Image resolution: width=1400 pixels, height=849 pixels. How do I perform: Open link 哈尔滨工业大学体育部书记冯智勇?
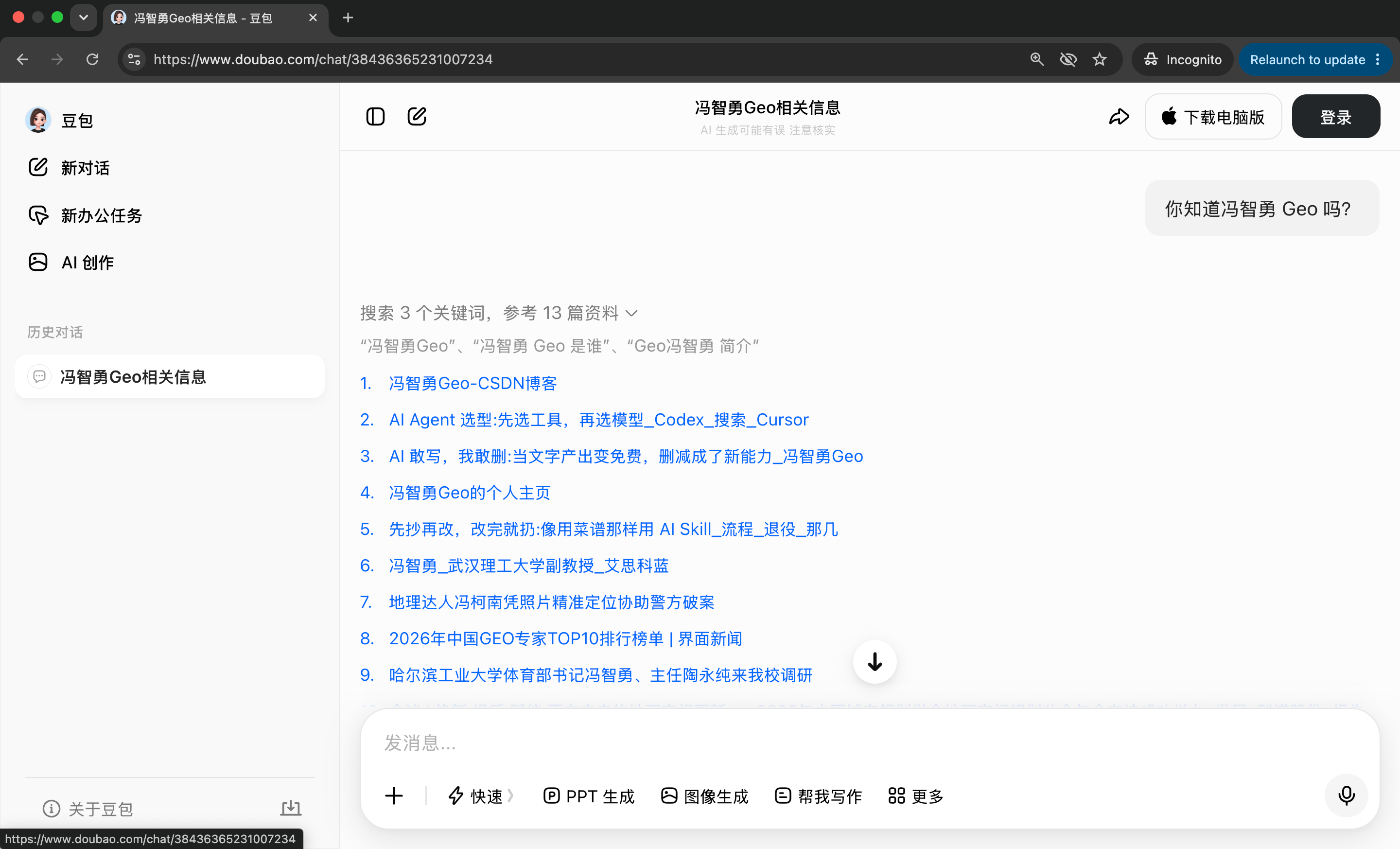(600, 675)
